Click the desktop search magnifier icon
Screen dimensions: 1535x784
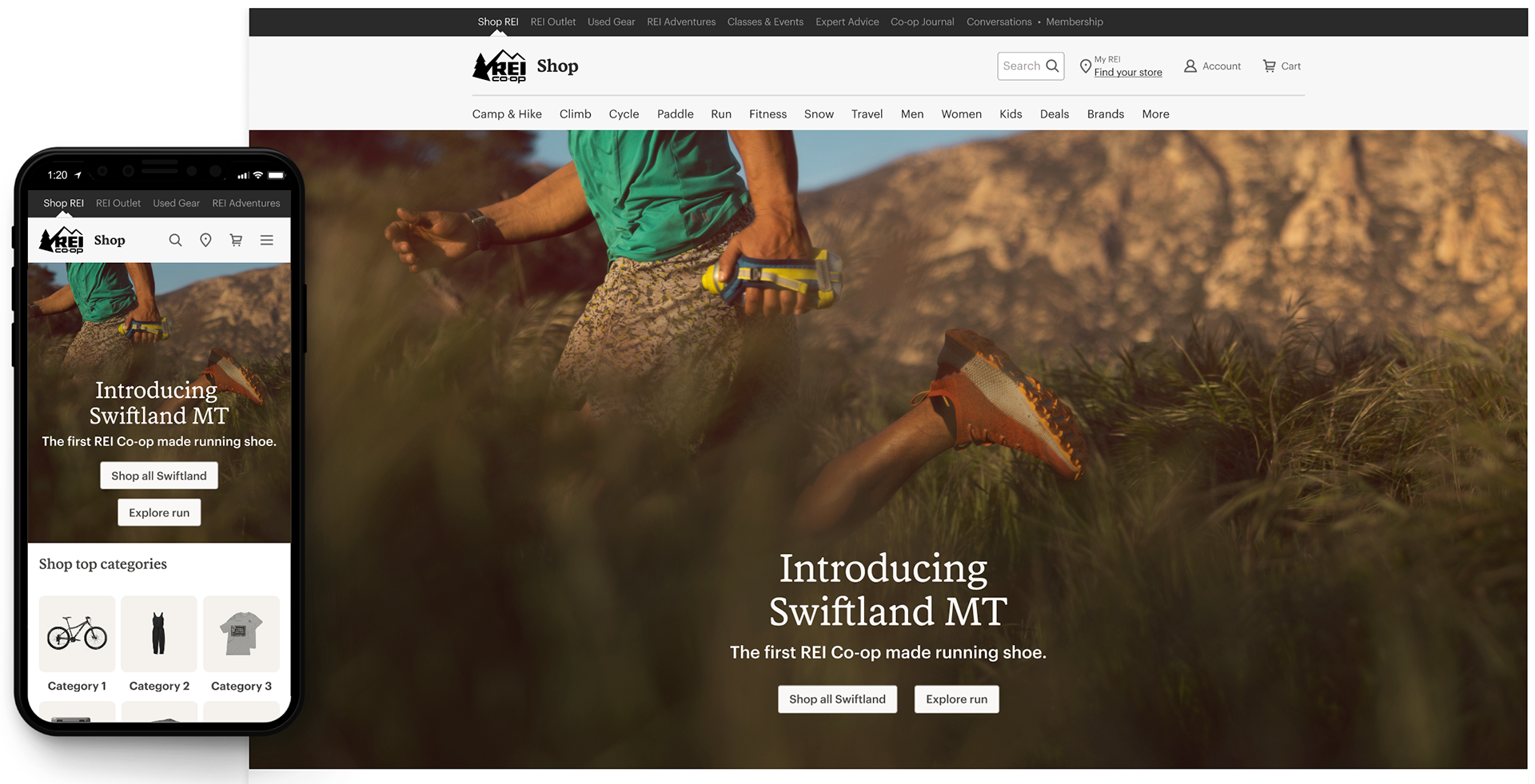1052,66
